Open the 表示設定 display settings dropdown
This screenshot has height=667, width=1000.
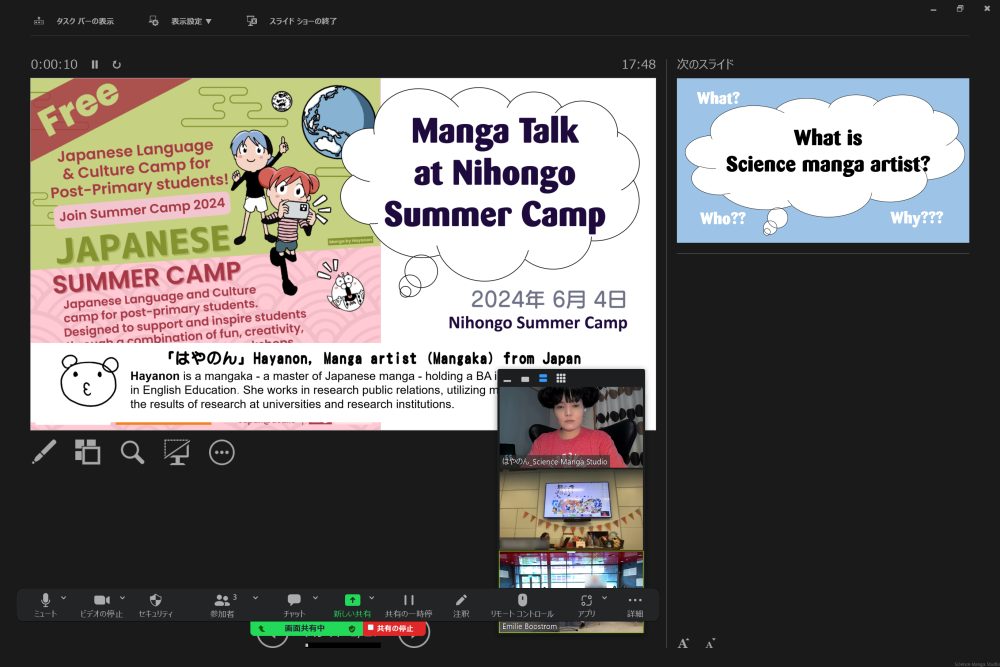click(180, 20)
